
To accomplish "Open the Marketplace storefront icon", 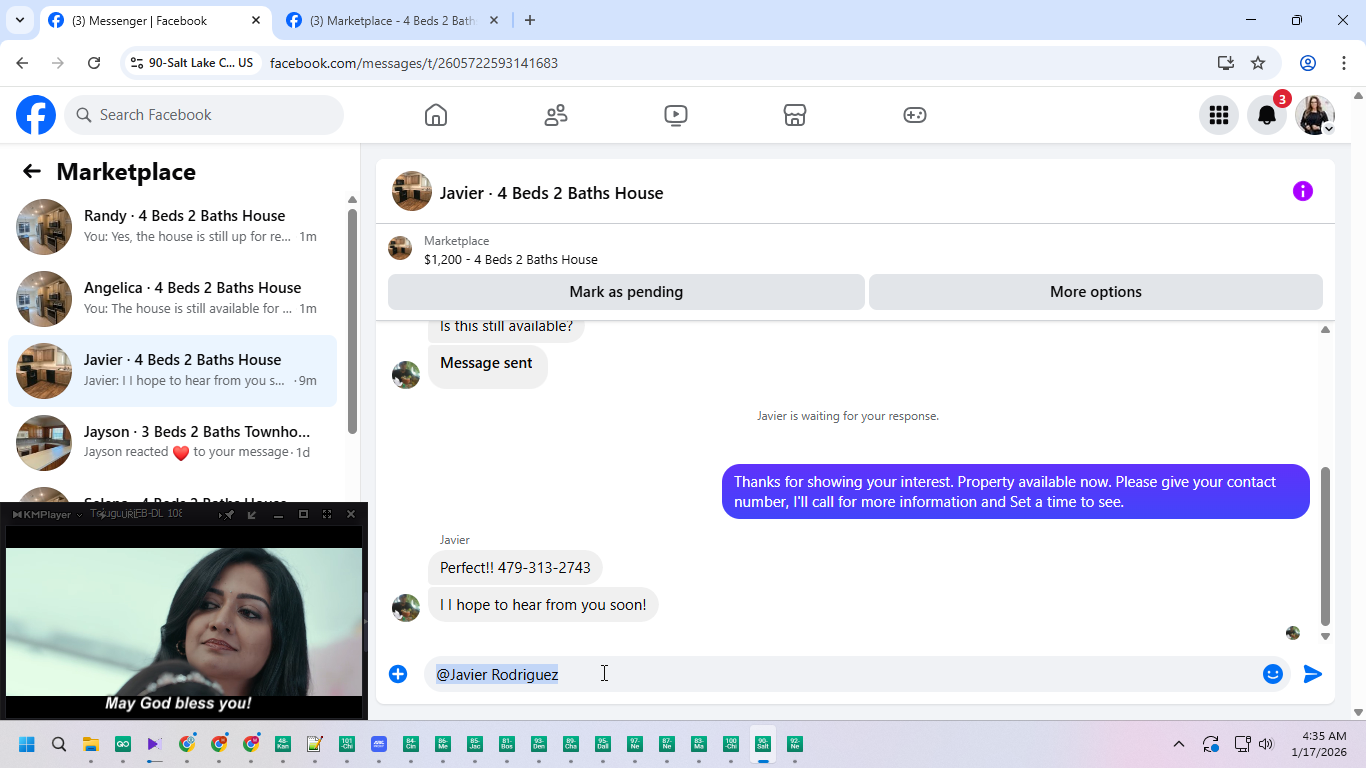I will pyautogui.click(x=795, y=115).
